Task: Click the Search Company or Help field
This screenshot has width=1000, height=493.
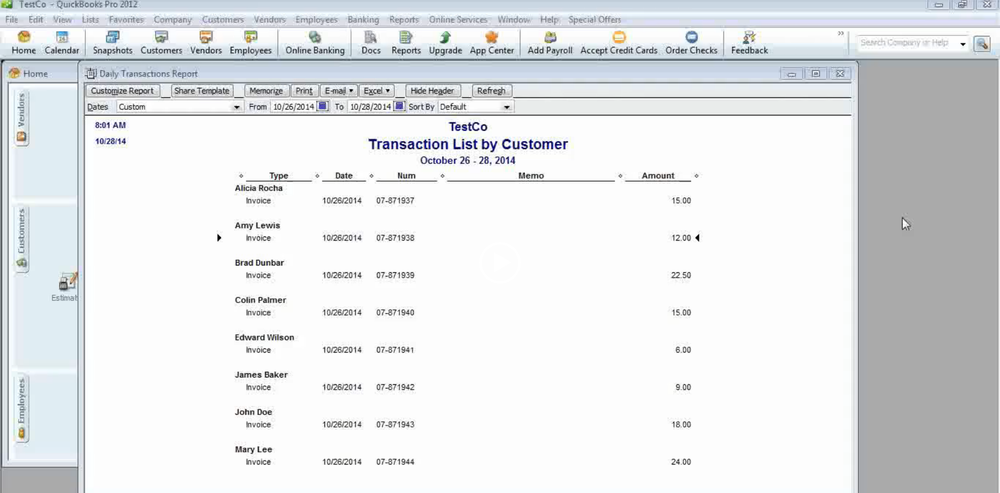Action: tap(906, 43)
